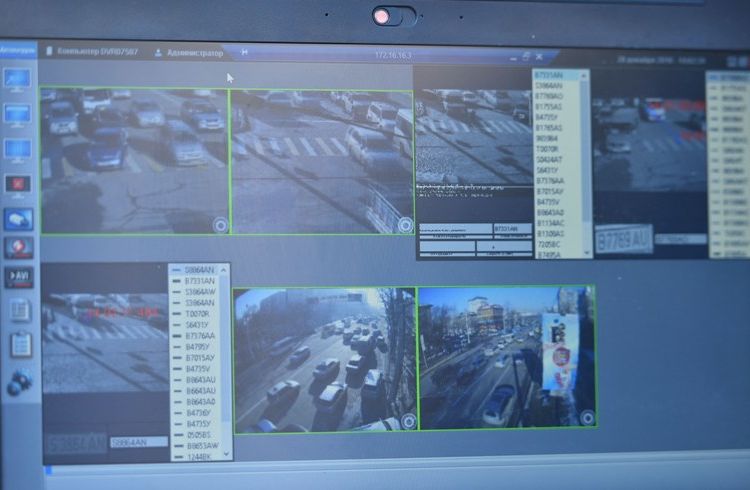Open the green-framed crosswalk camera feed
This screenshot has width=750, height=490.
point(322,162)
